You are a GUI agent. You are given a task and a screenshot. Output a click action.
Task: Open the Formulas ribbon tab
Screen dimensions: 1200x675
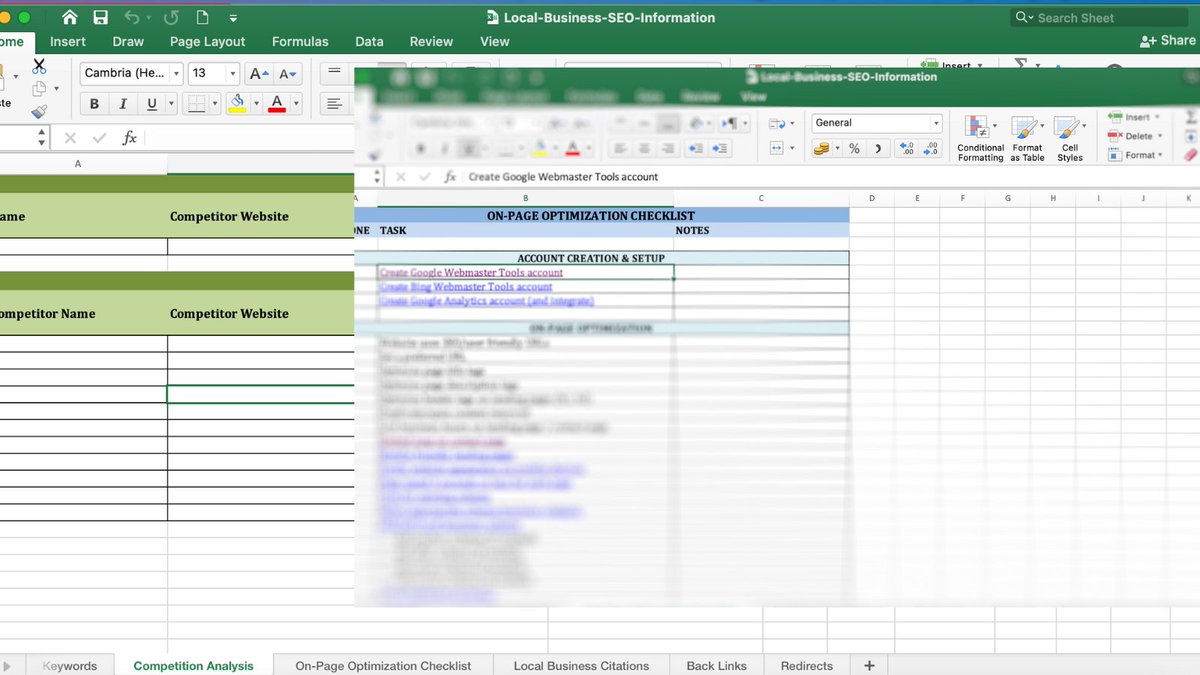point(300,42)
